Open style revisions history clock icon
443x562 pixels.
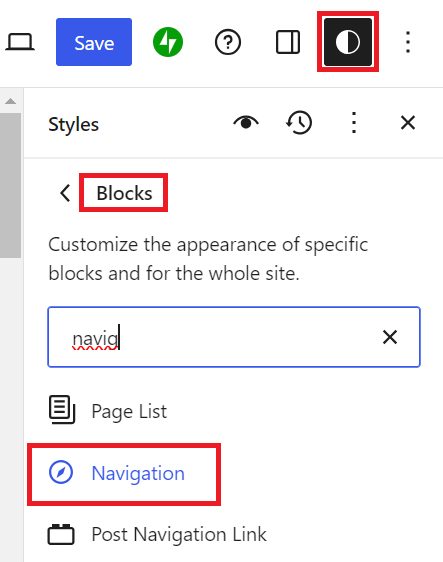point(299,123)
